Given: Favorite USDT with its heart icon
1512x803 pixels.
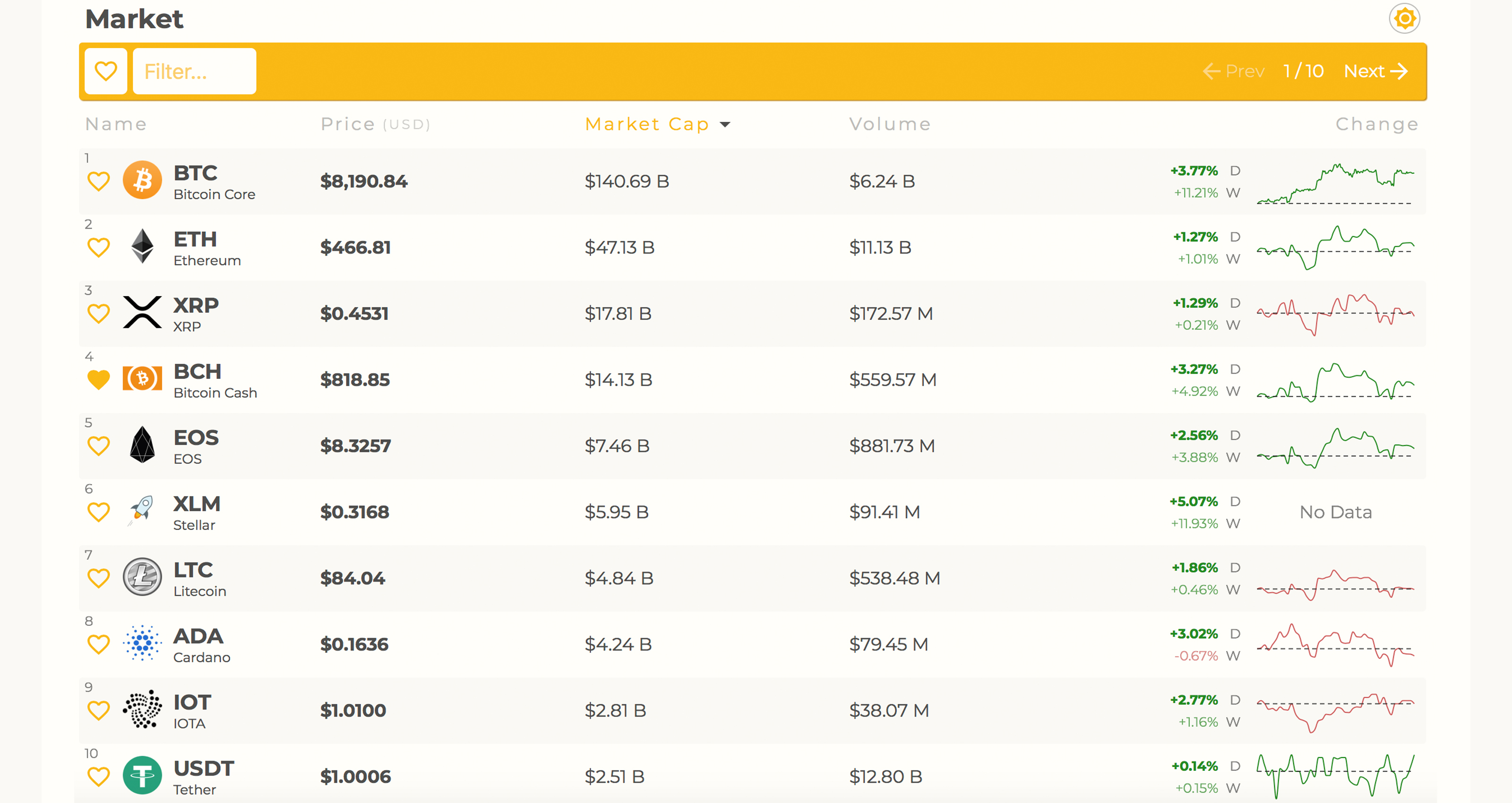Looking at the screenshot, I should click(x=99, y=777).
